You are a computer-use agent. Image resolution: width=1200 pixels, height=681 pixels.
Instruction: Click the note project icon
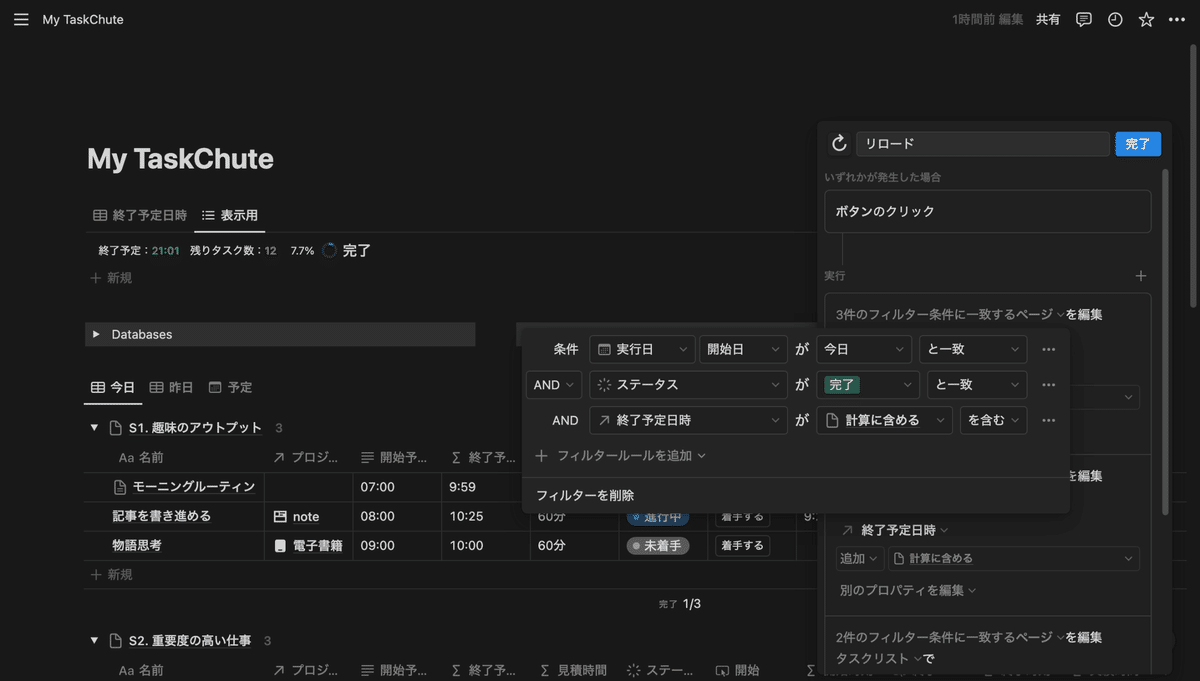tap(281, 517)
